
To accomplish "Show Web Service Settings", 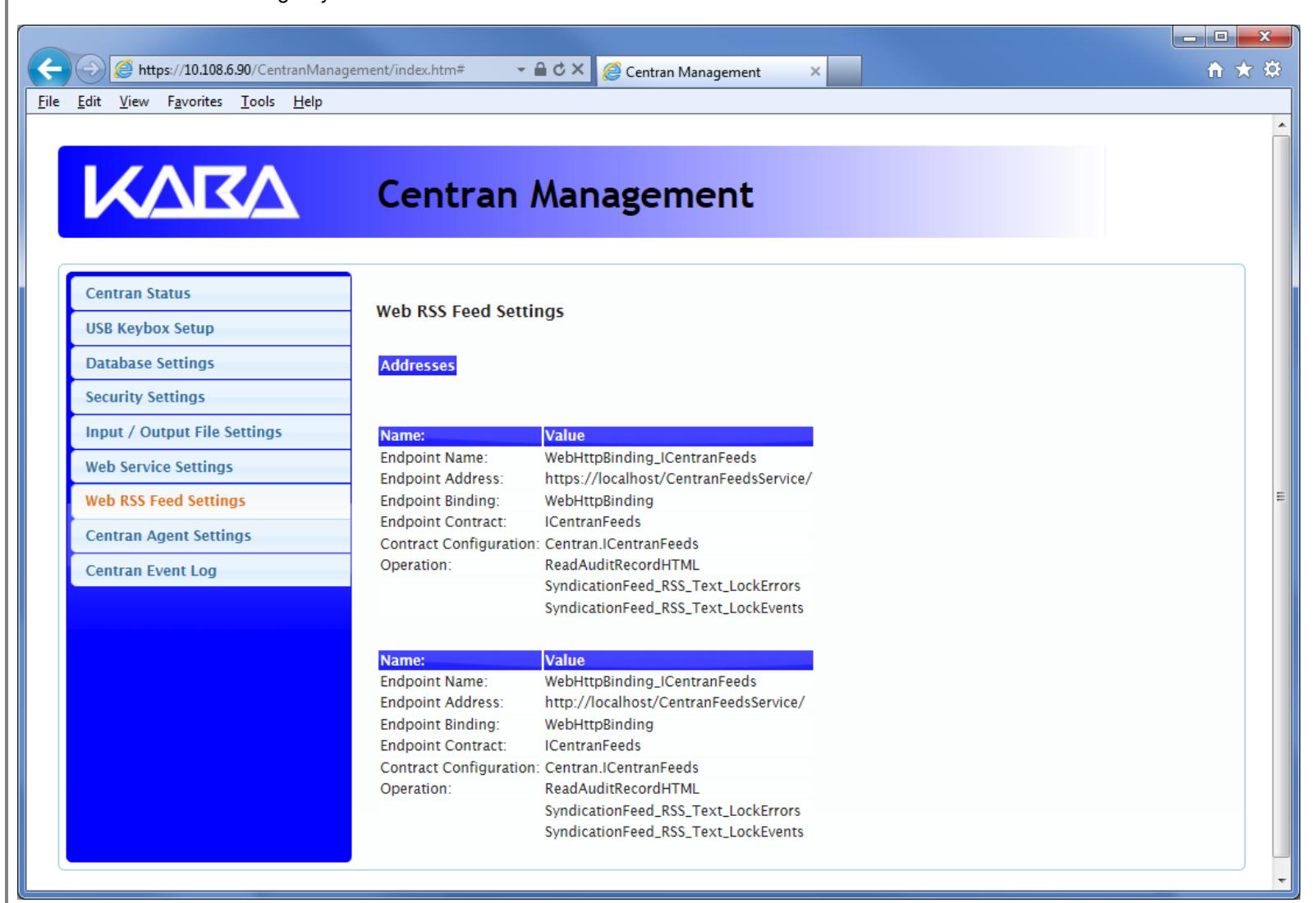I will click(211, 466).
